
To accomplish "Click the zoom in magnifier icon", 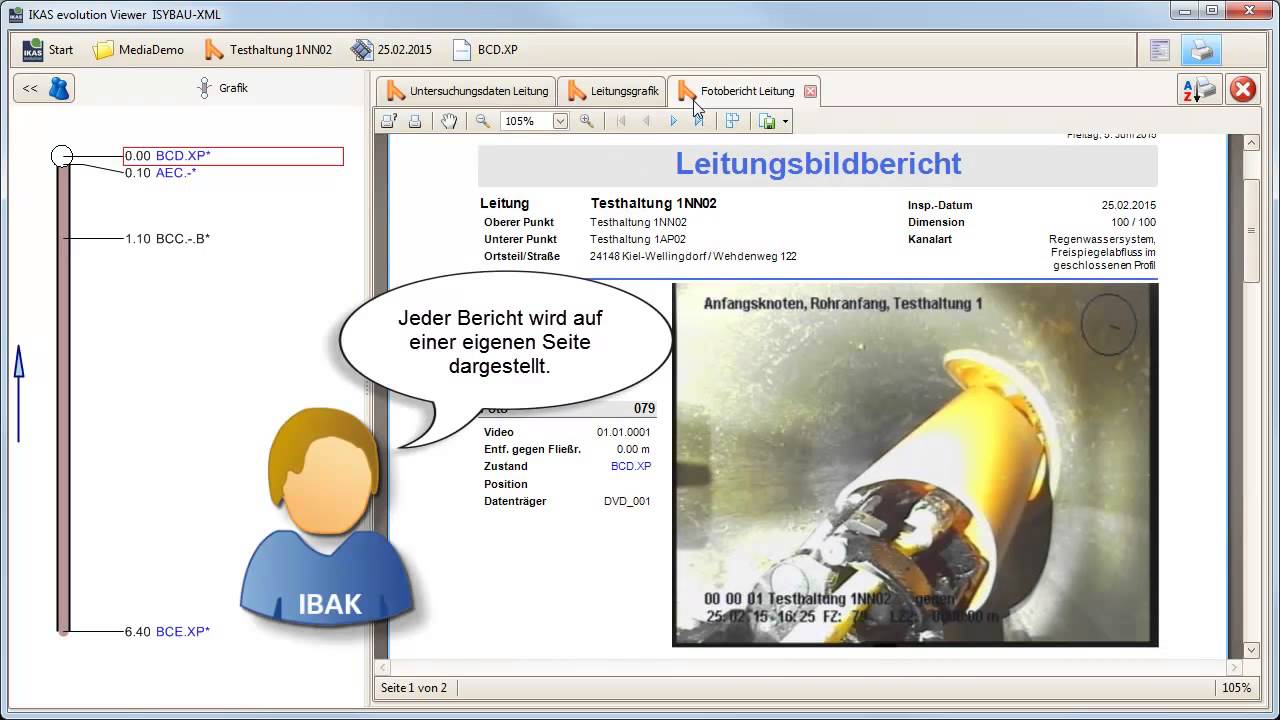I will (x=587, y=121).
